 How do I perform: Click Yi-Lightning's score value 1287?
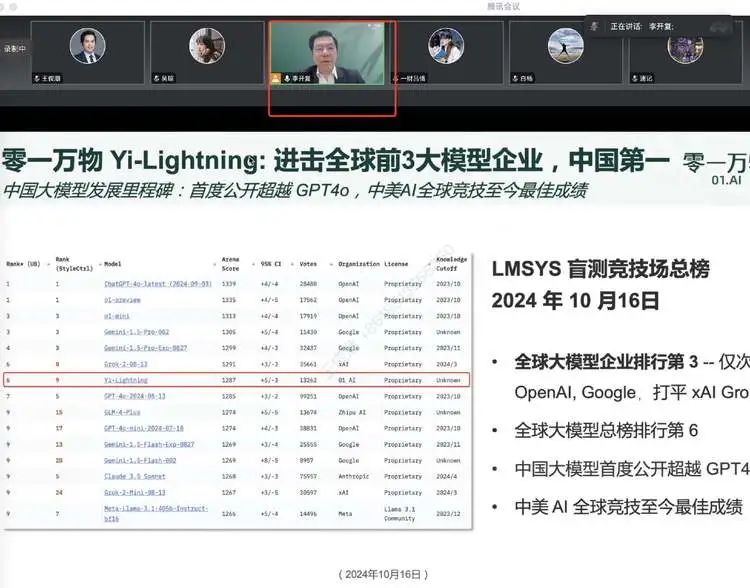pyautogui.click(x=229, y=380)
